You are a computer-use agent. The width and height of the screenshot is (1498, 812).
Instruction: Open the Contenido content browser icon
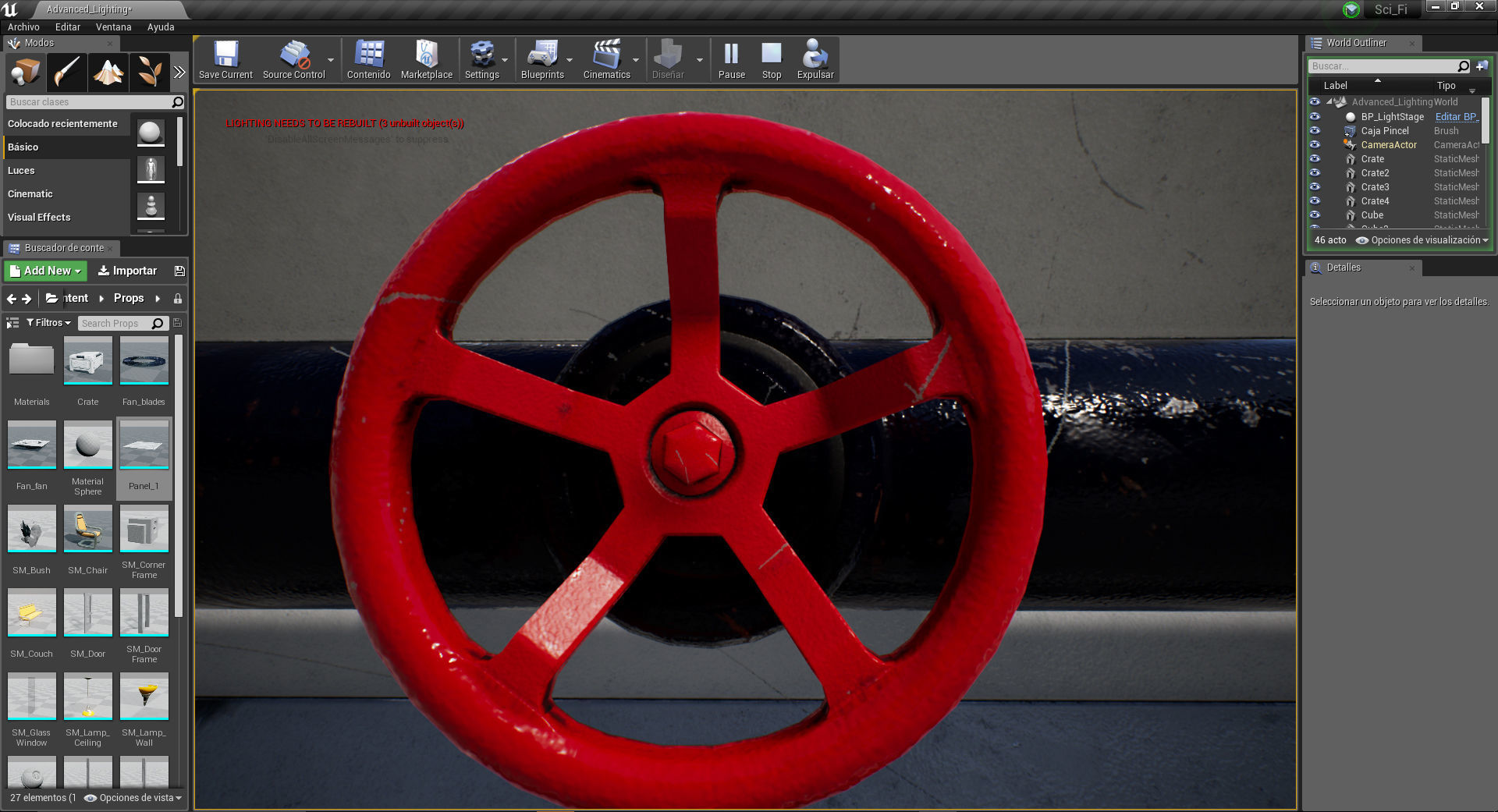[369, 59]
